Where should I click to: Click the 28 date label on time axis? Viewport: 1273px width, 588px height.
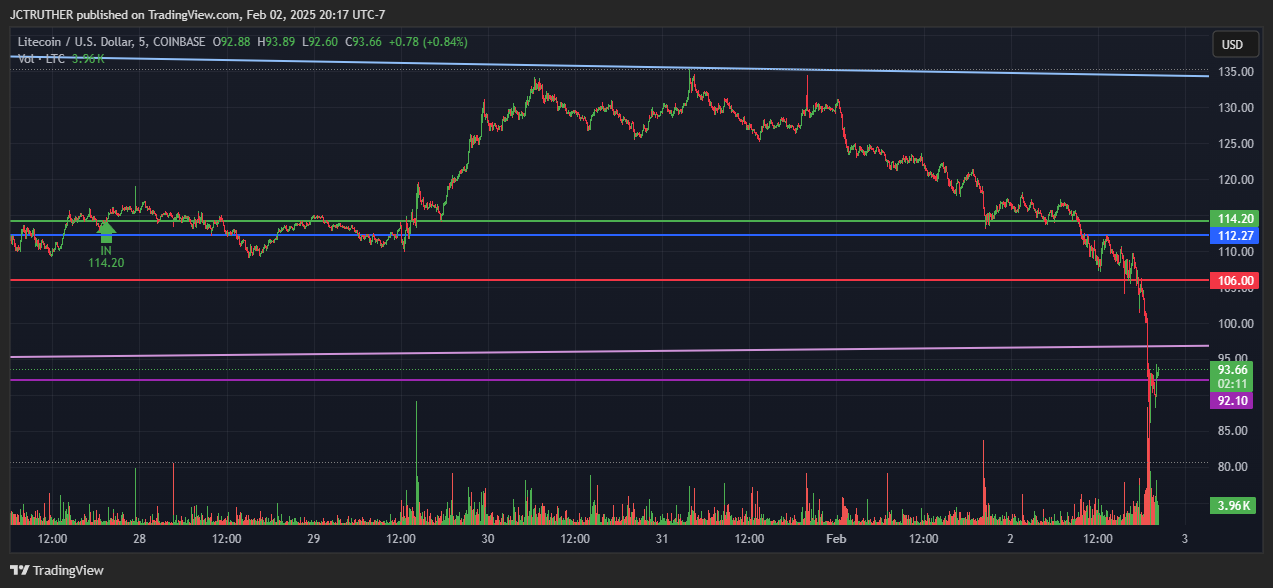tap(139, 539)
